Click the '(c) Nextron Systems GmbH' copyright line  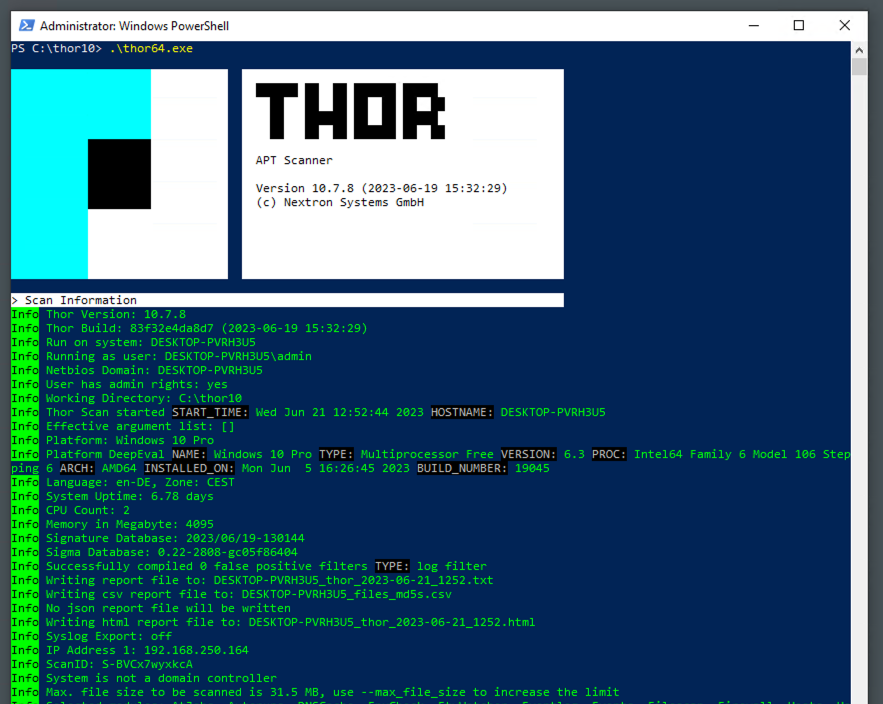pyautogui.click(x=340, y=202)
